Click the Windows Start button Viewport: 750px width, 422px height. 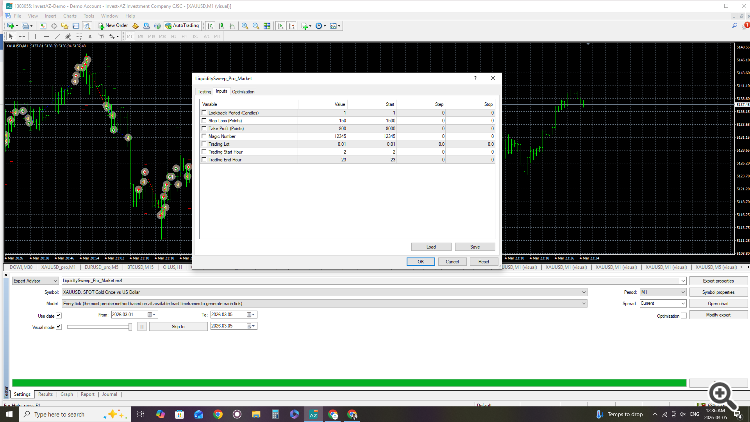pyautogui.click(x=9, y=414)
